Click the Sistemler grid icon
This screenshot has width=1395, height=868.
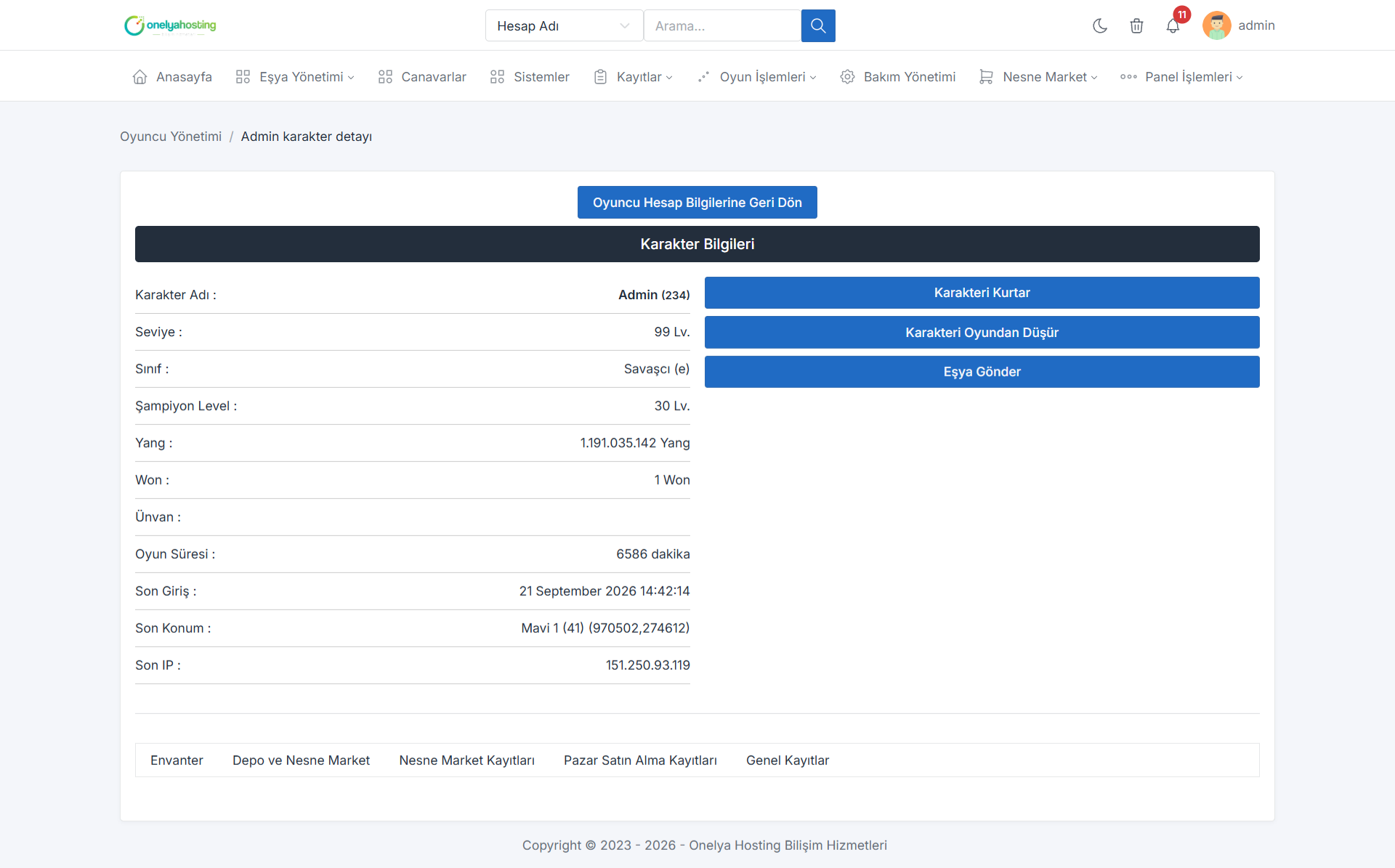(497, 77)
